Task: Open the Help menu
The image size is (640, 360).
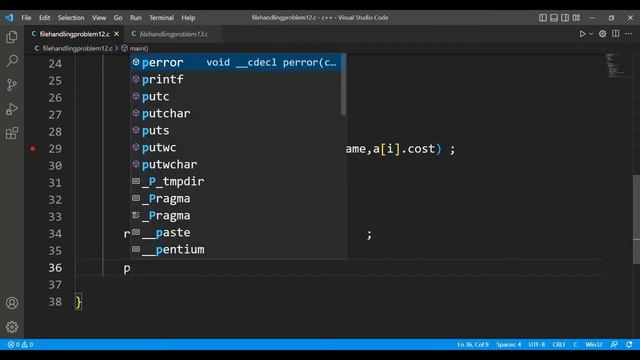Action: [188, 18]
